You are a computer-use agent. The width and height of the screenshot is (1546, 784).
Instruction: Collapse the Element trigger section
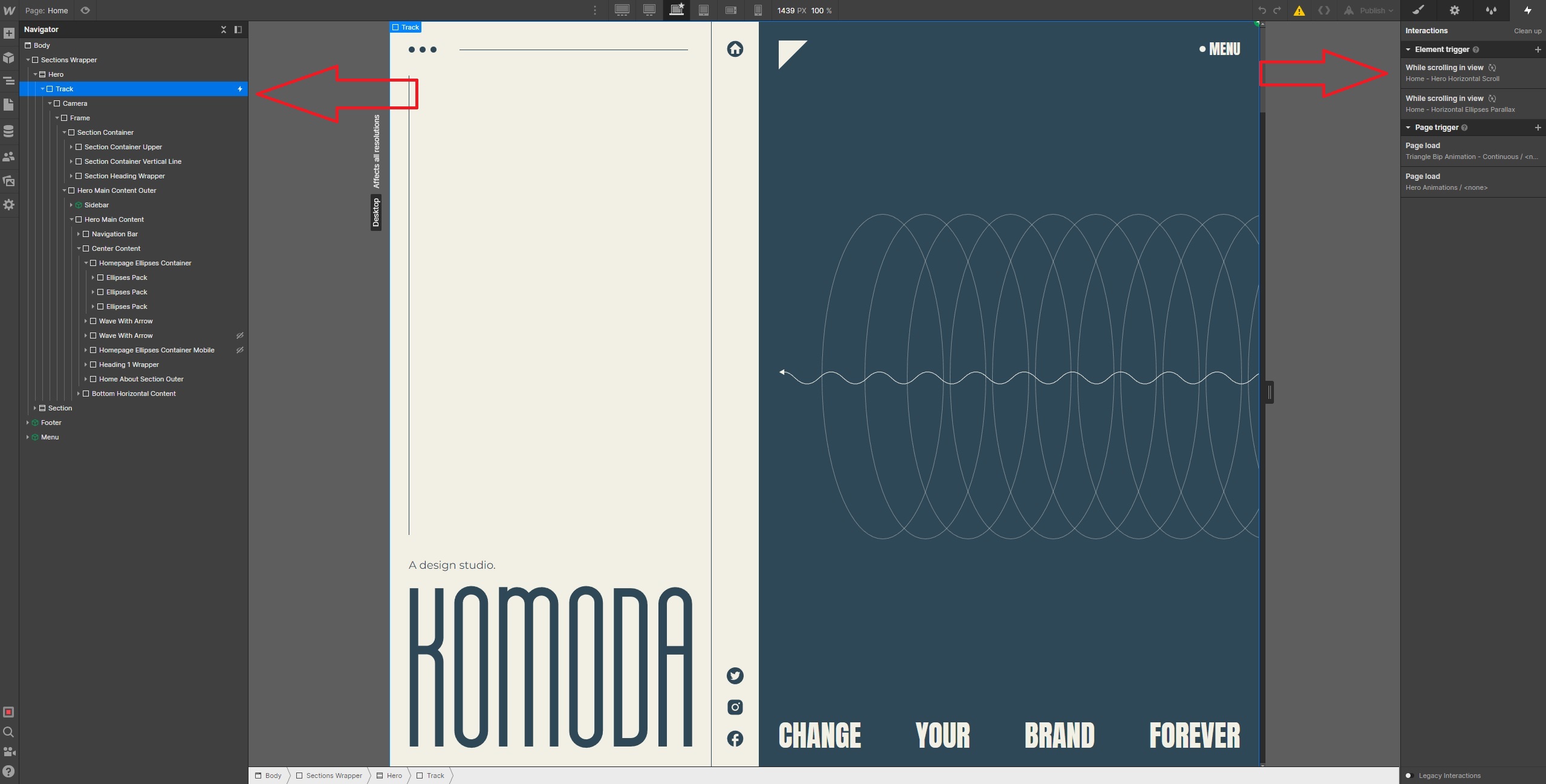coord(1408,50)
